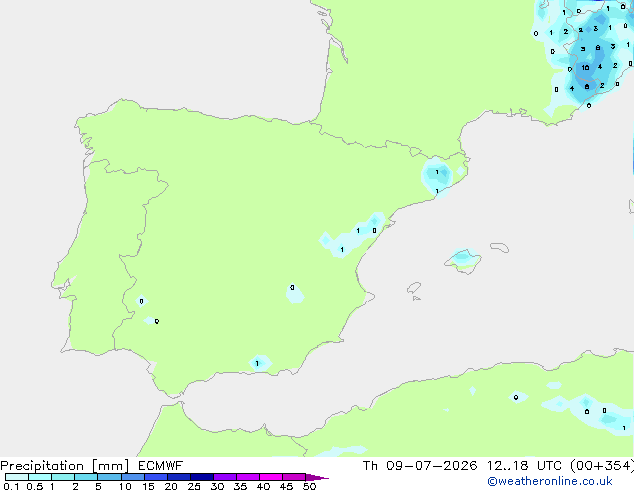The height and width of the screenshot is (490, 634).
Task: Click the legend tick label "10"
Action: point(125,486)
